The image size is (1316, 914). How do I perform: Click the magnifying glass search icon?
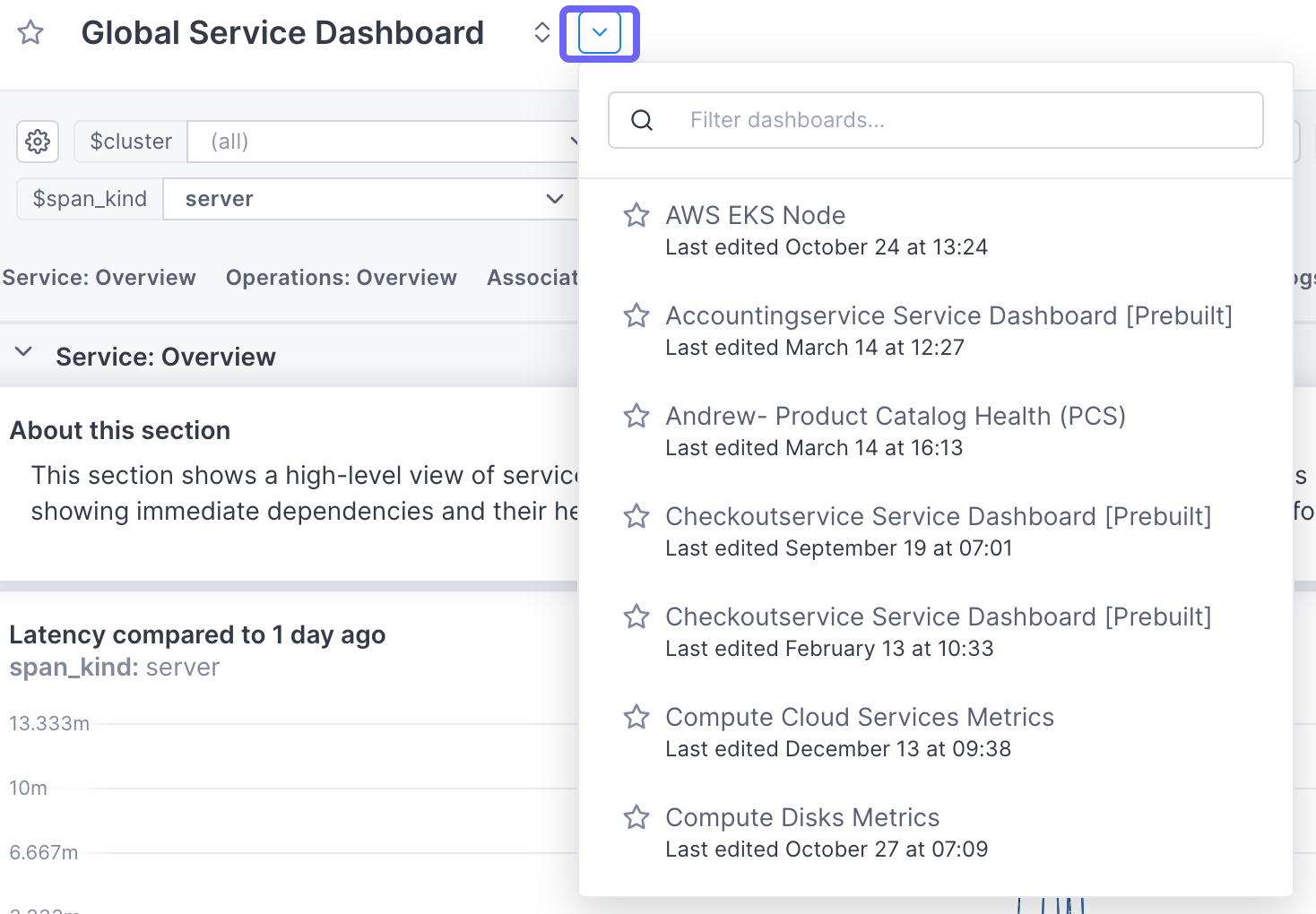click(x=643, y=119)
